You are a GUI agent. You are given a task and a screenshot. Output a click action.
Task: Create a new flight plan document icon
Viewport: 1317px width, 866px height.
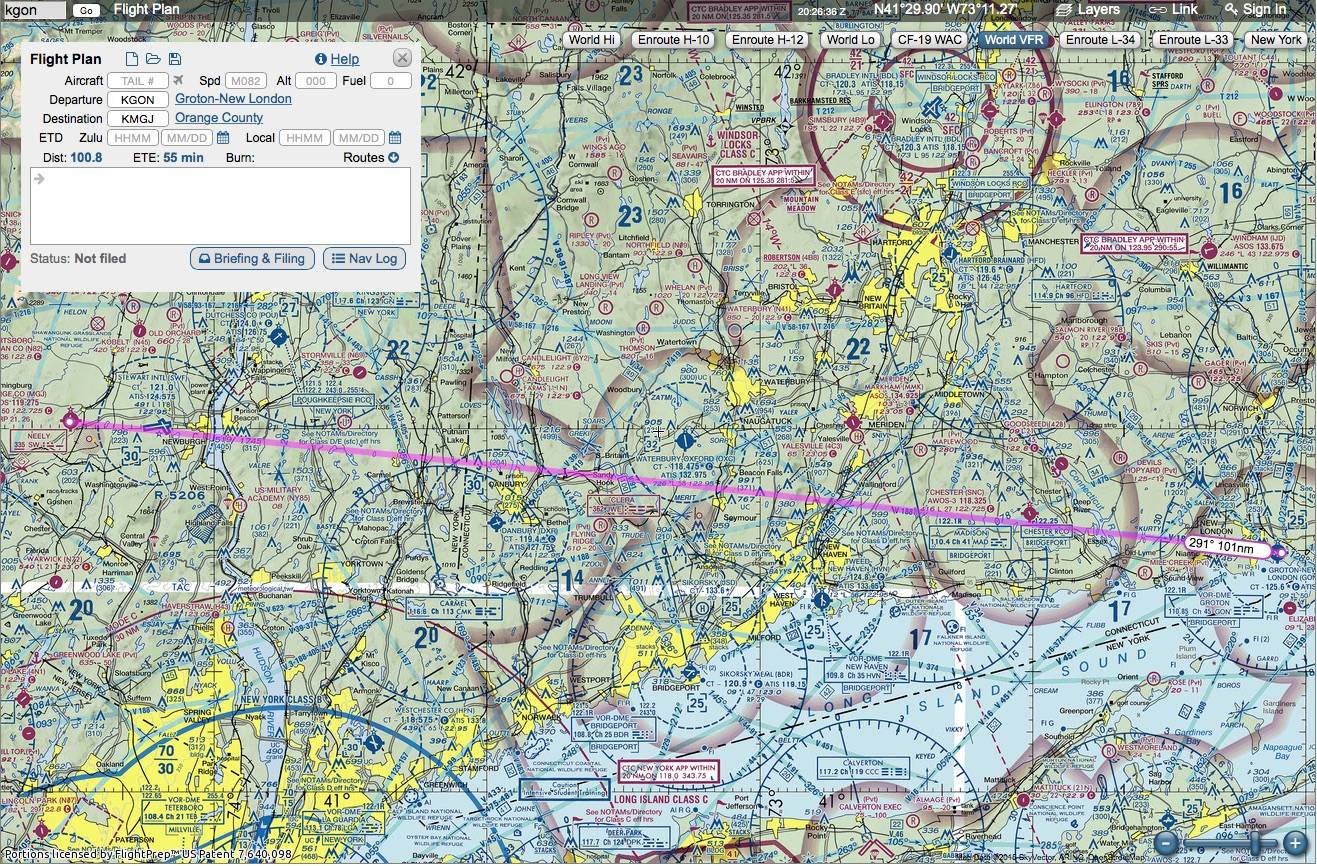pyautogui.click(x=132, y=60)
